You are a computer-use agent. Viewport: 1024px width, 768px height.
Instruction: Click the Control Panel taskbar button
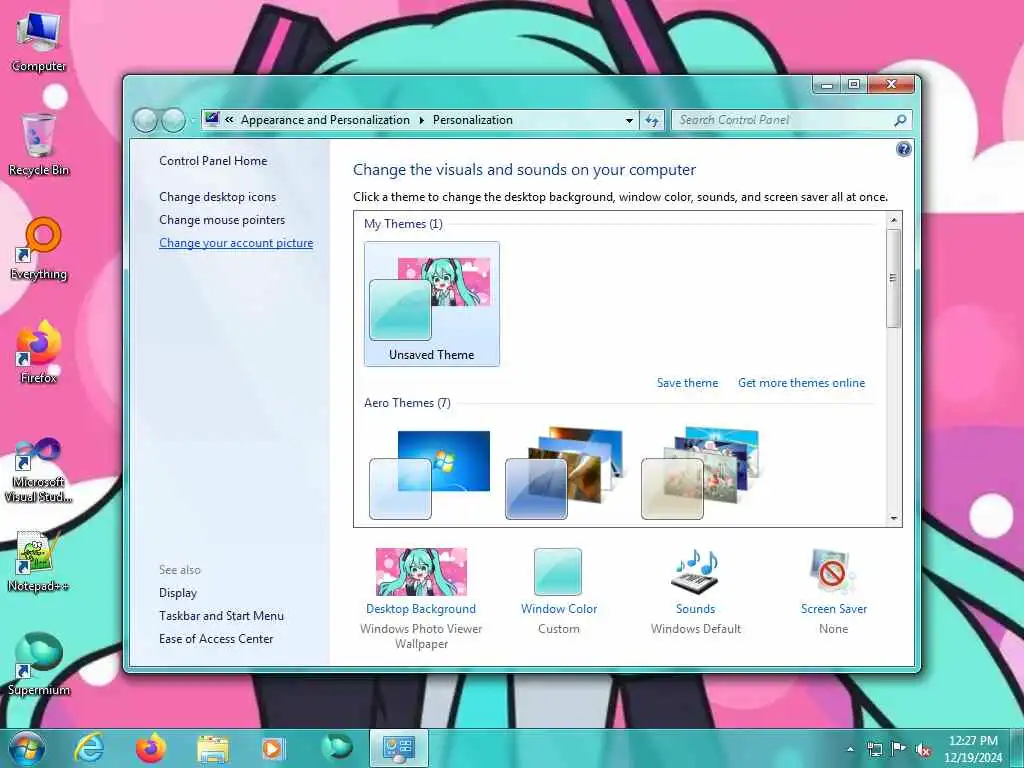click(x=399, y=748)
